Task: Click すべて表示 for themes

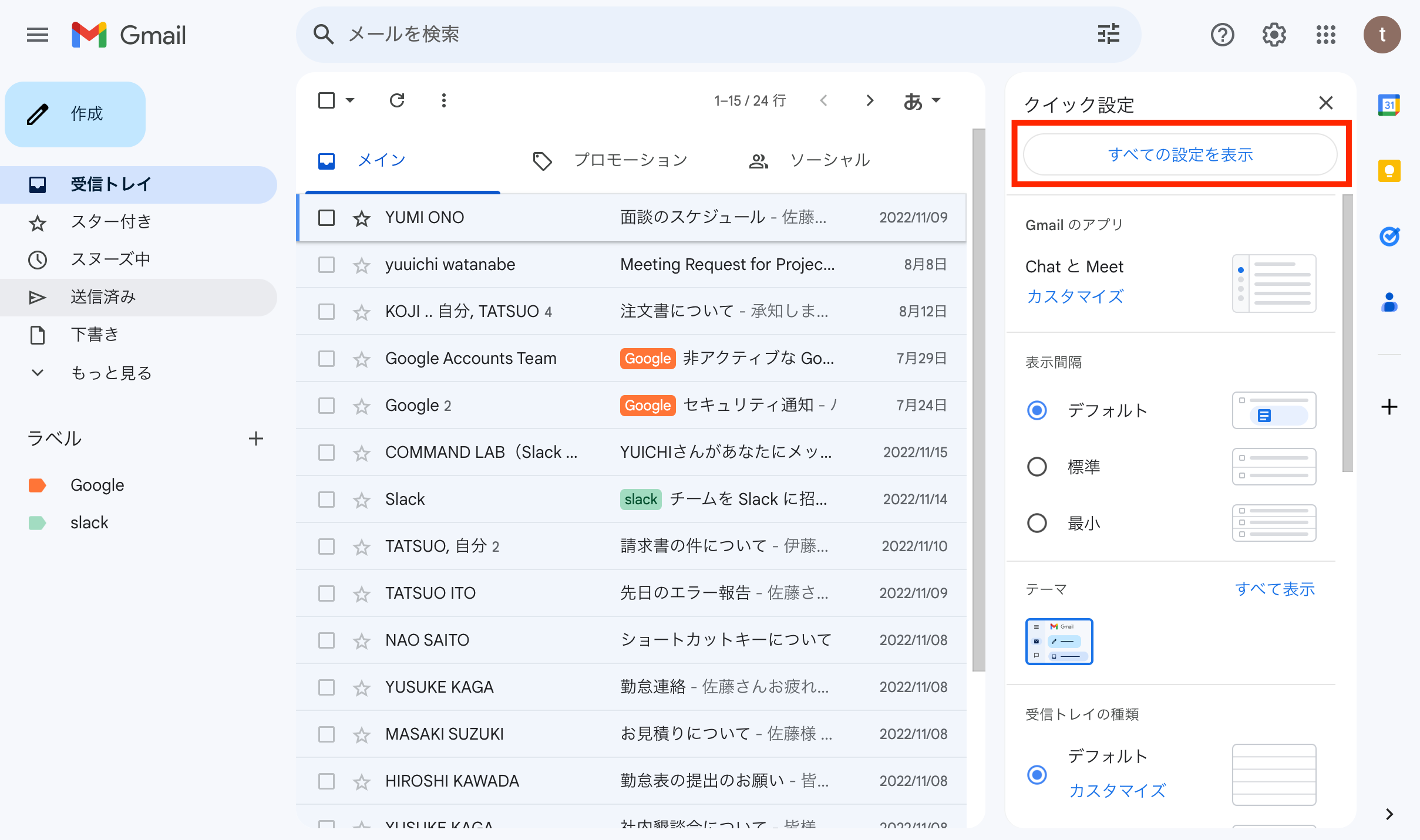Action: pyautogui.click(x=1274, y=589)
